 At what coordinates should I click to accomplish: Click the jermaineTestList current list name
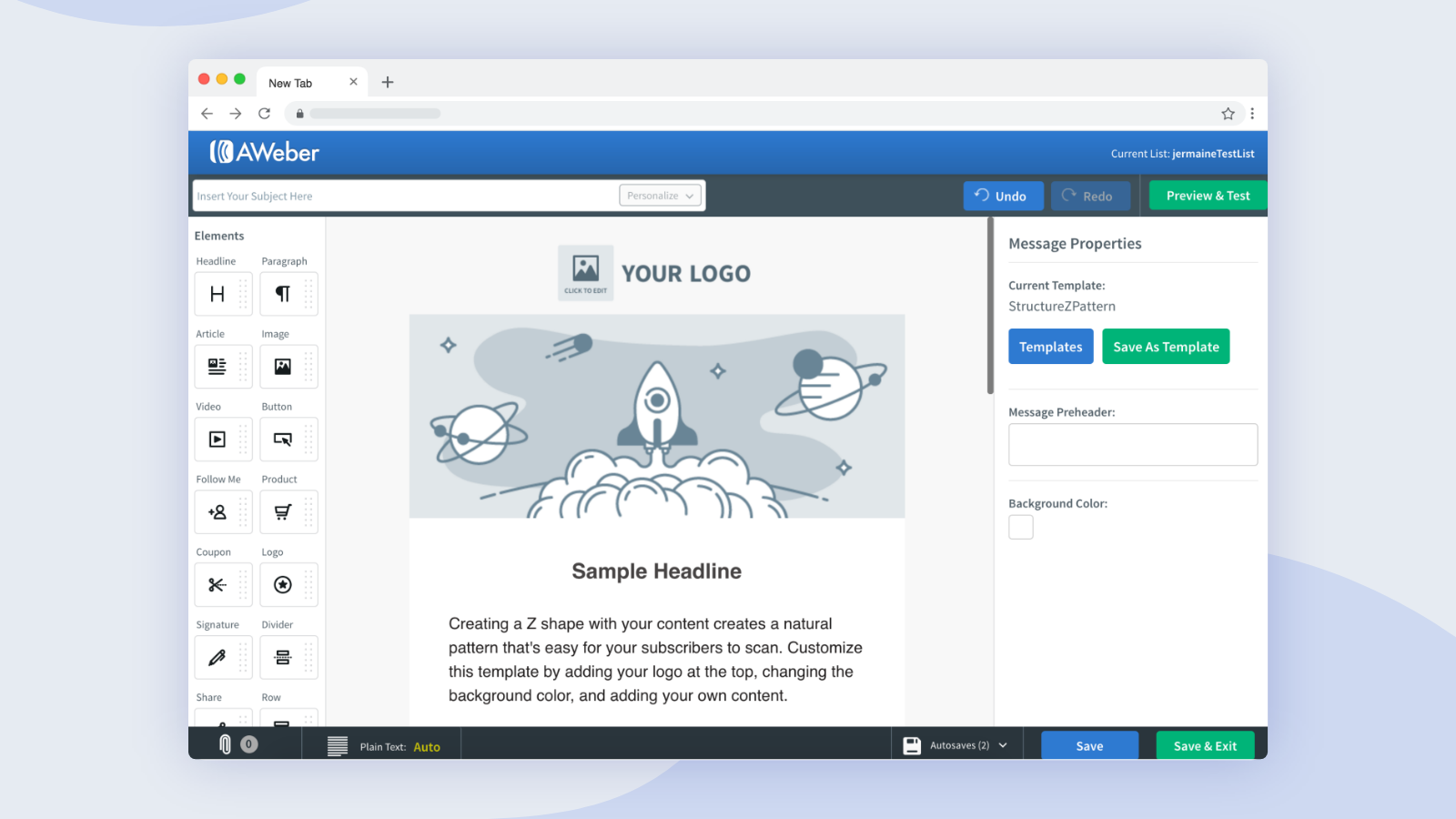pos(1213,154)
